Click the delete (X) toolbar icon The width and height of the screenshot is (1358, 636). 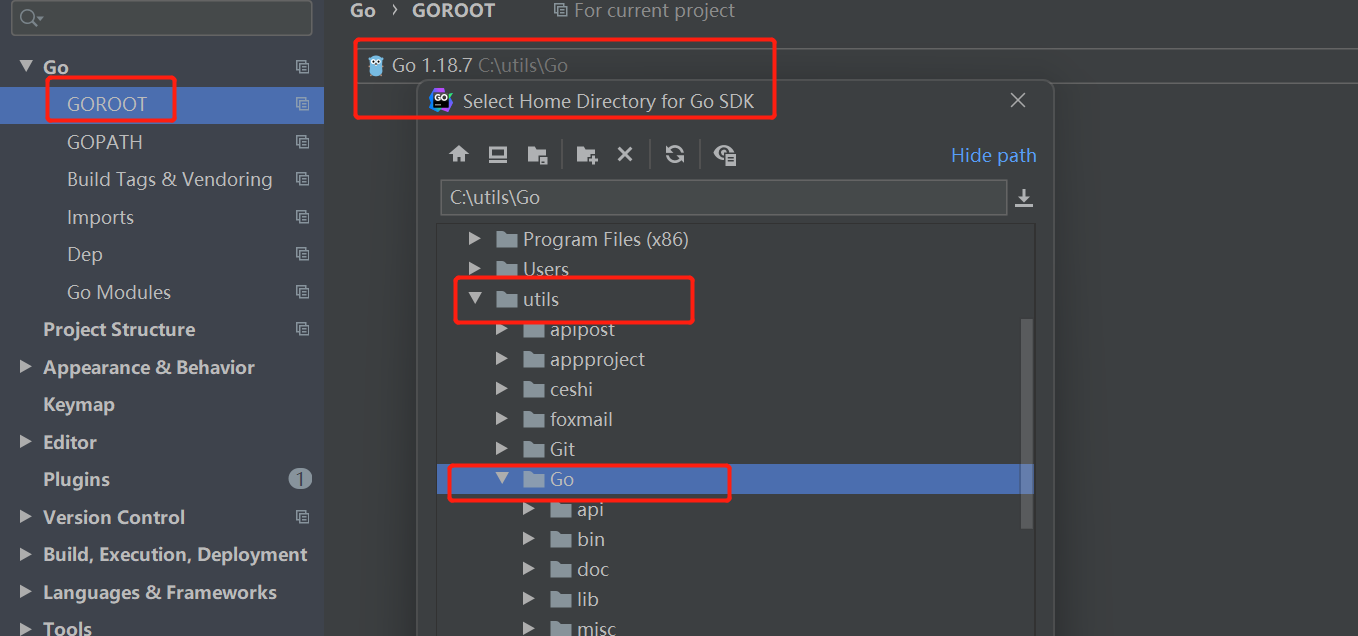pos(625,154)
